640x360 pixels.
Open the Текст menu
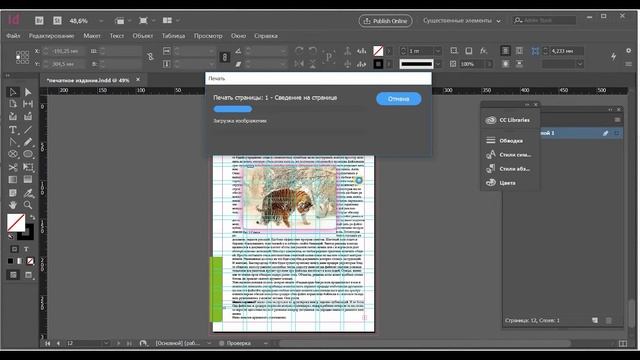coord(117,36)
